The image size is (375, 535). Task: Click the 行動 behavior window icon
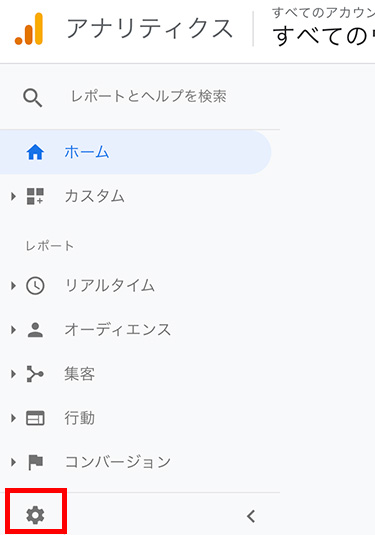pos(35,418)
